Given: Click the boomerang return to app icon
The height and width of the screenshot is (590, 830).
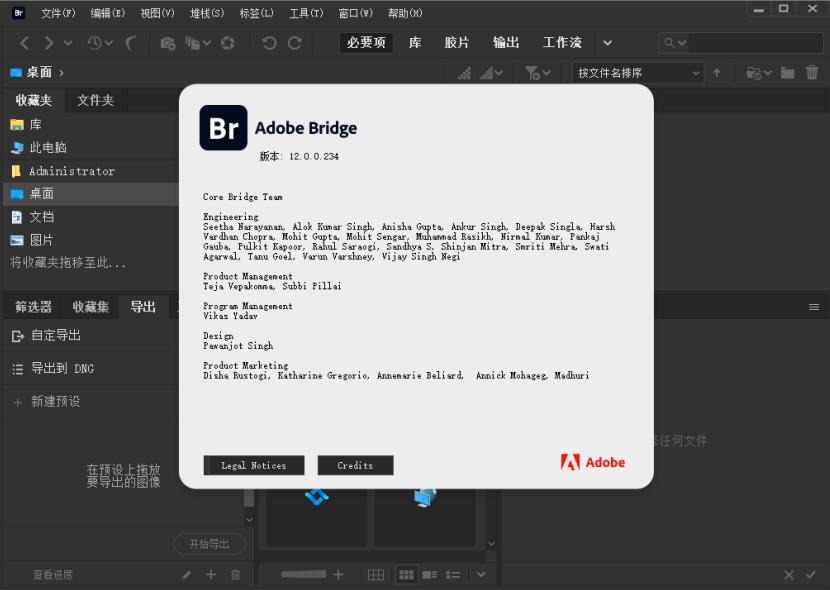Looking at the screenshot, I should click(130, 43).
